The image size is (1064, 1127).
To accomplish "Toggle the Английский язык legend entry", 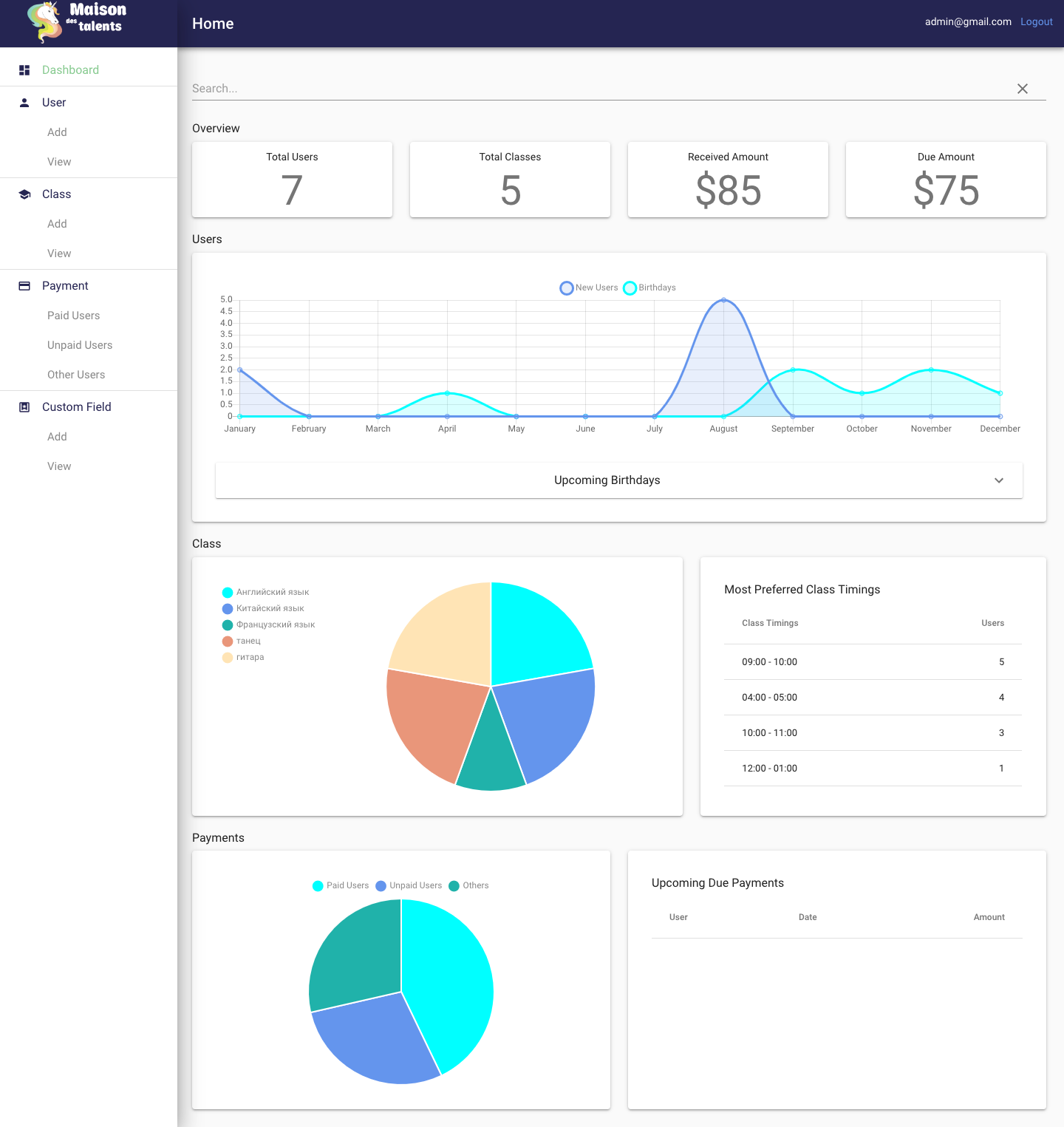I will [x=265, y=592].
